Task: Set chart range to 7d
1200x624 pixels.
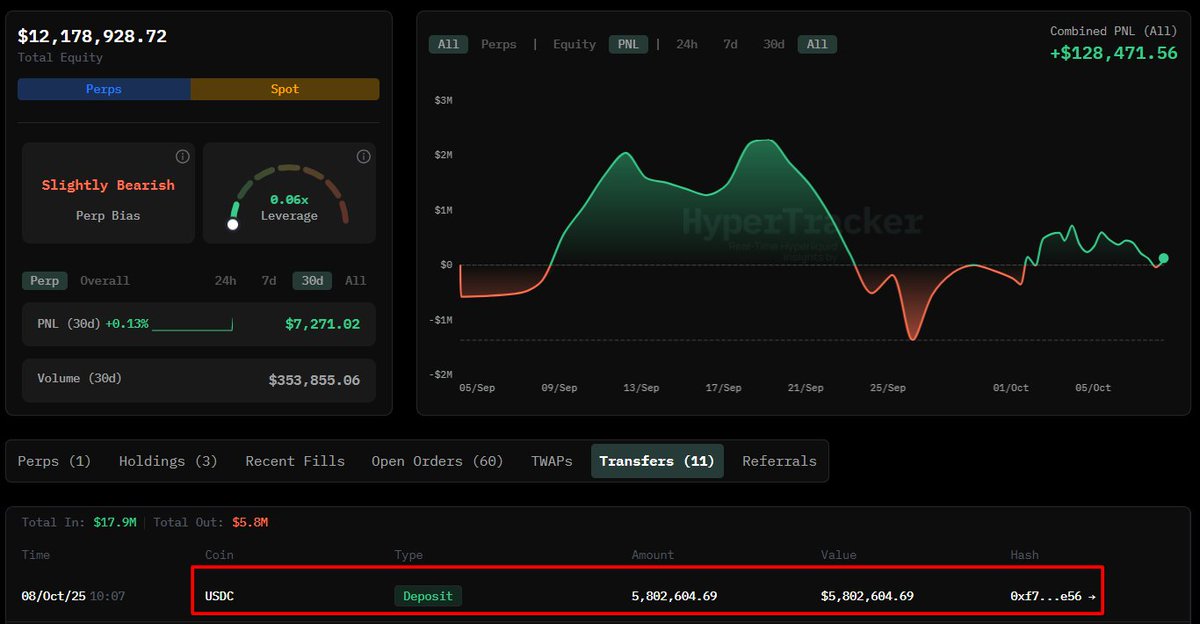Action: click(731, 44)
